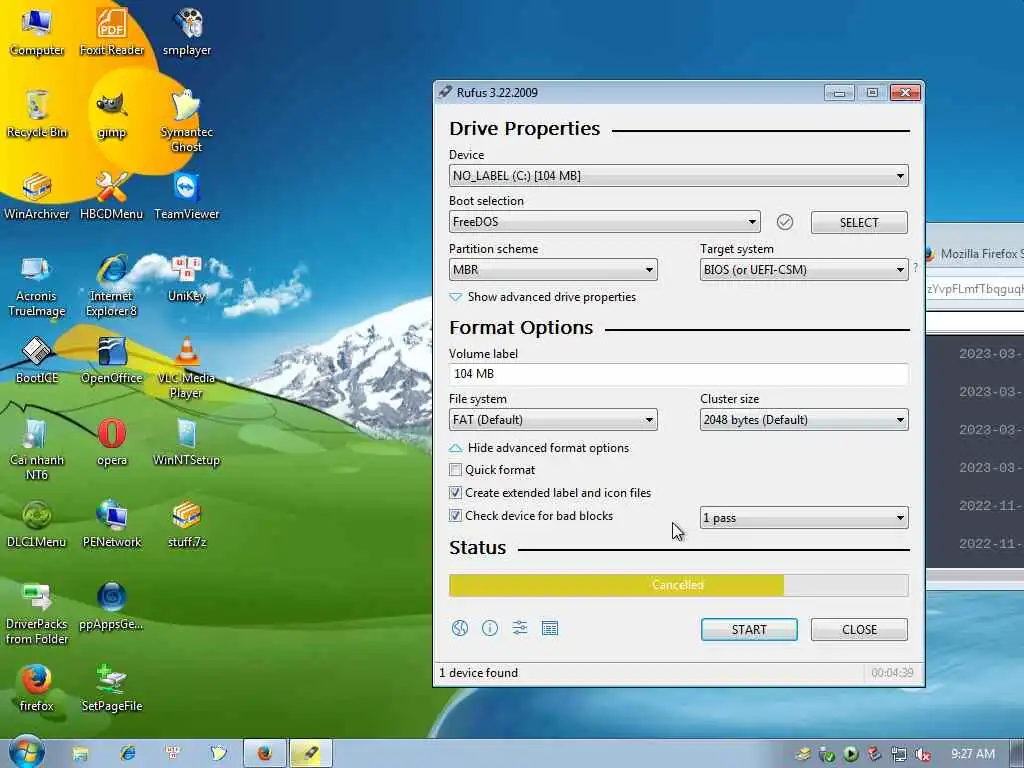1024x768 pixels.
Task: Select the WinNTSetup desktop icon
Action: click(x=187, y=442)
